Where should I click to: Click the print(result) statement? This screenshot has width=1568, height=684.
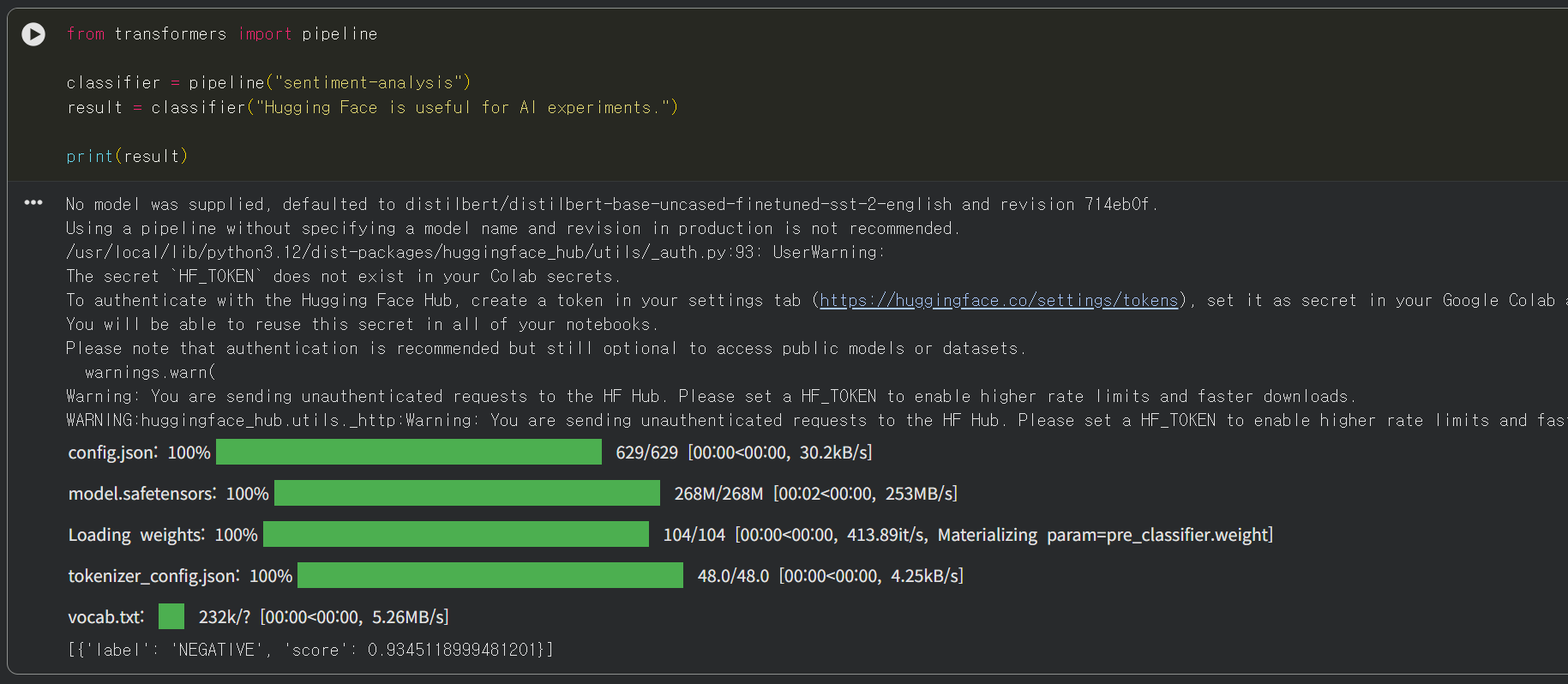(x=127, y=157)
